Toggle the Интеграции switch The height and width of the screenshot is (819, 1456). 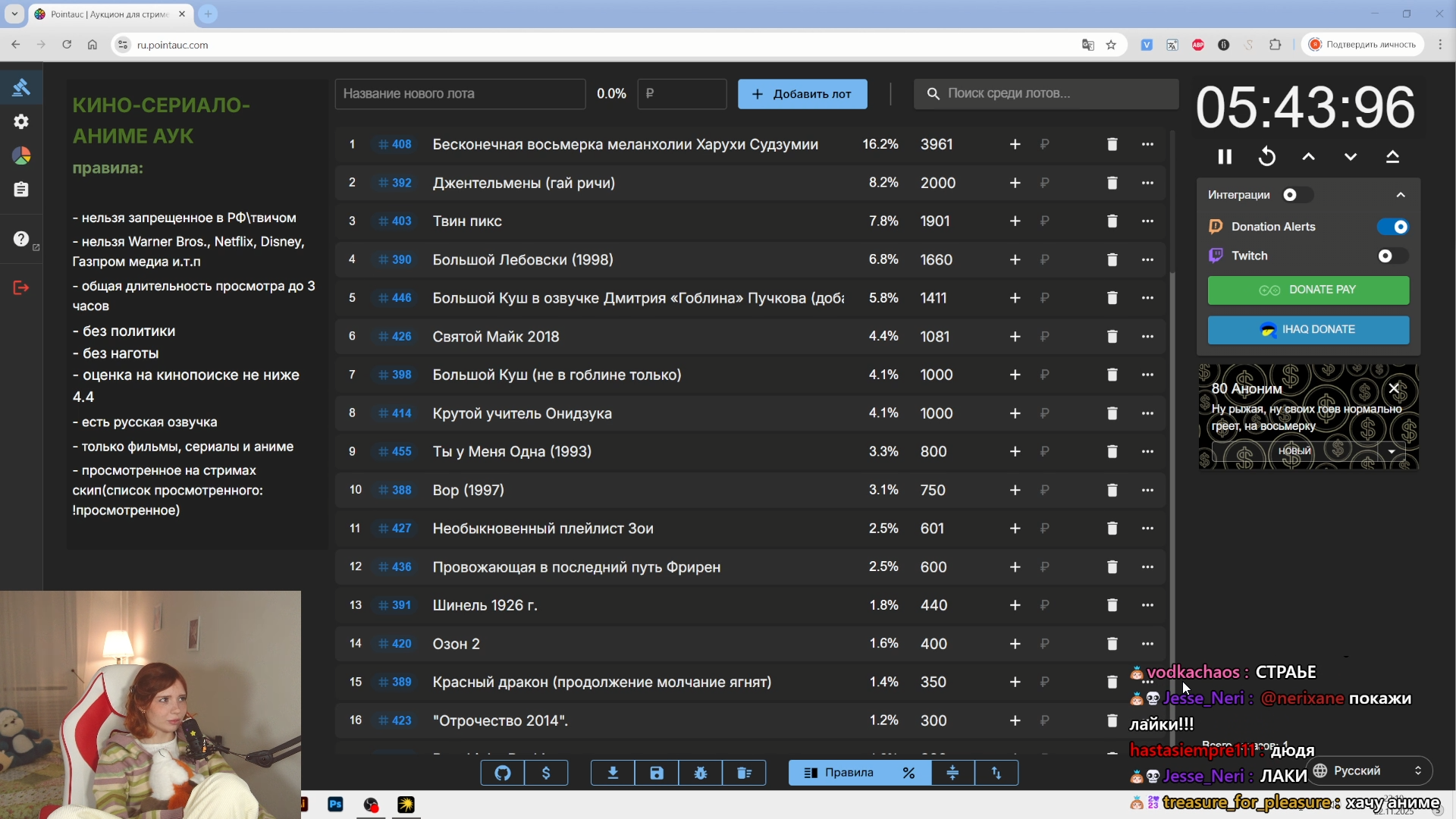click(1297, 195)
